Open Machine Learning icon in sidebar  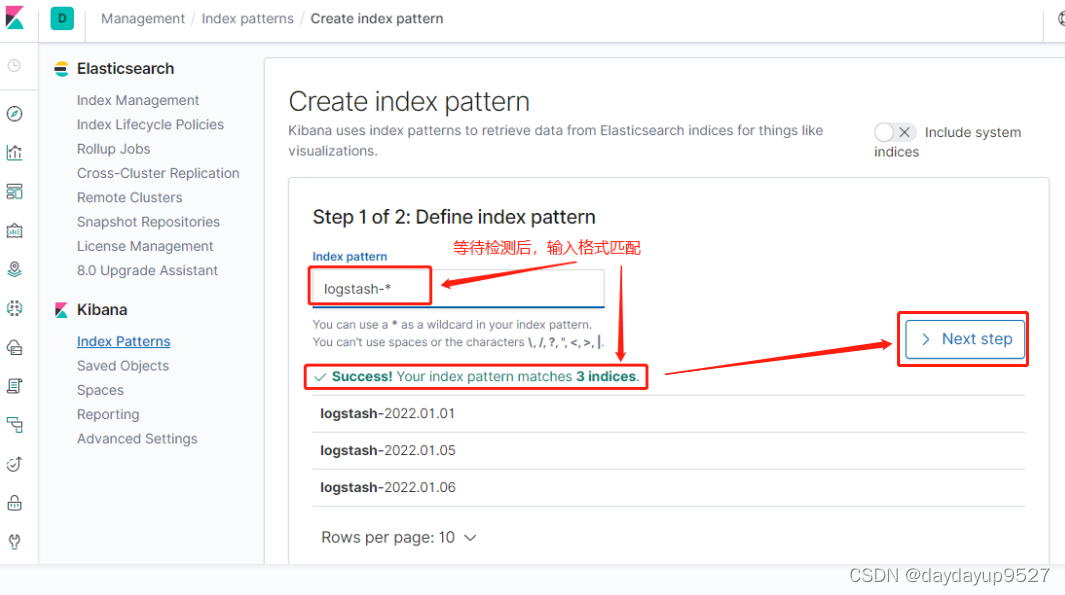click(14, 308)
